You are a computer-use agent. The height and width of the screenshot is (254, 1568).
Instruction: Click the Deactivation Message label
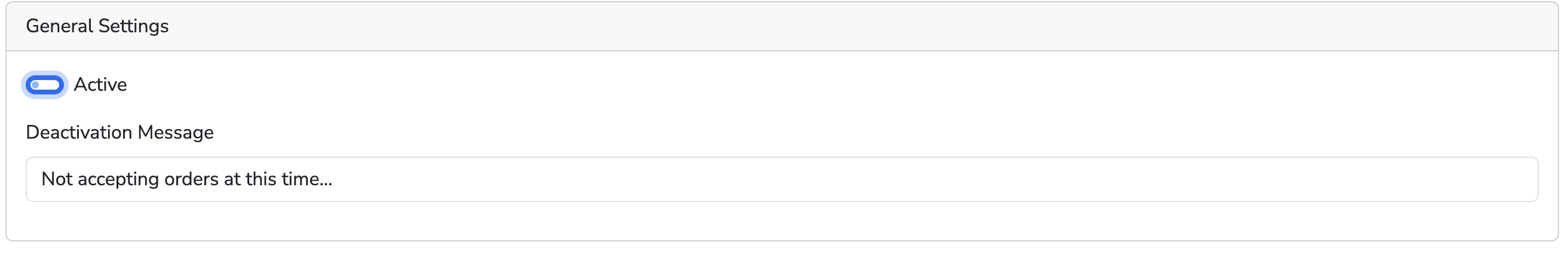click(120, 132)
